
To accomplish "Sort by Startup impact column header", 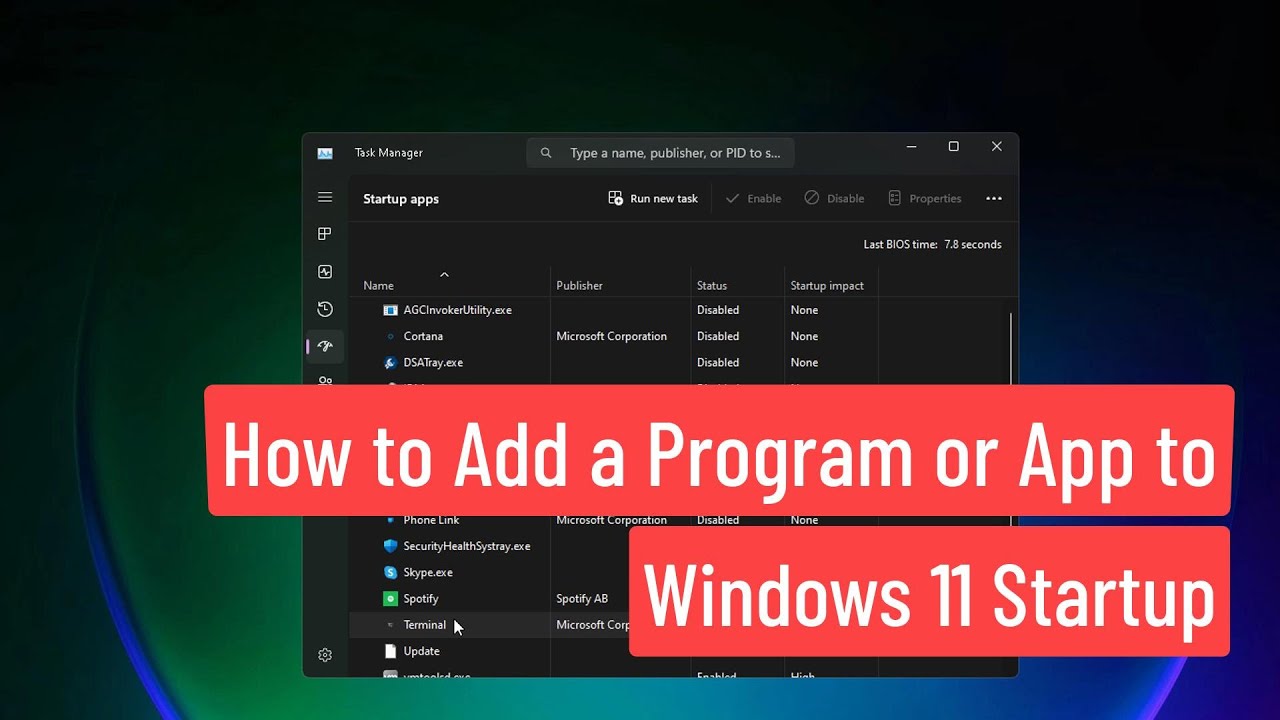I will pyautogui.click(x=827, y=285).
